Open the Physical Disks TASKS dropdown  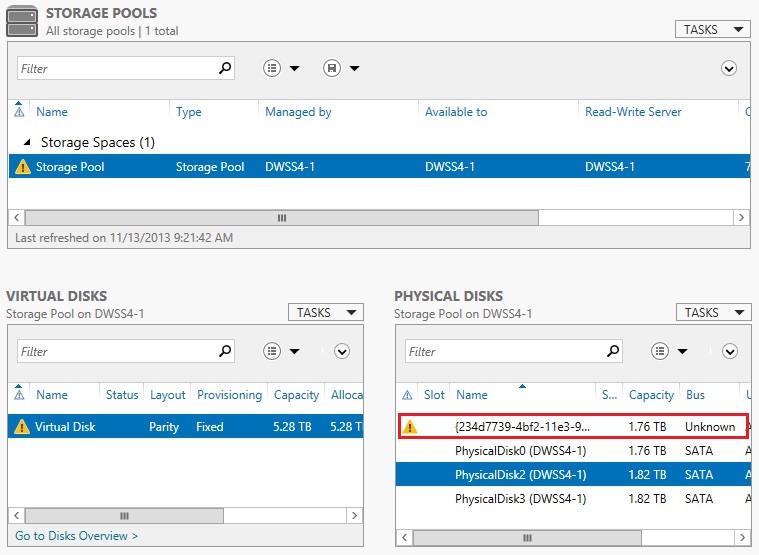713,313
